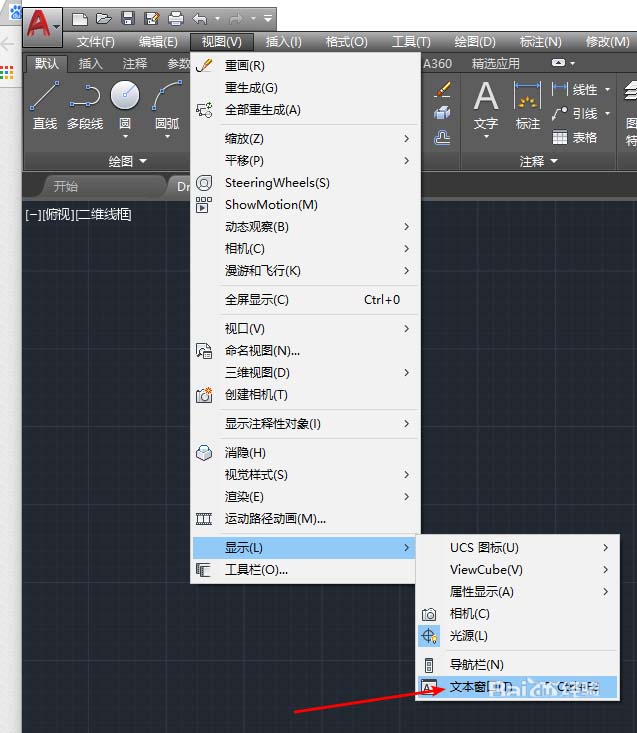
Task: Click the Redo arrow icon
Action: tap(236, 19)
